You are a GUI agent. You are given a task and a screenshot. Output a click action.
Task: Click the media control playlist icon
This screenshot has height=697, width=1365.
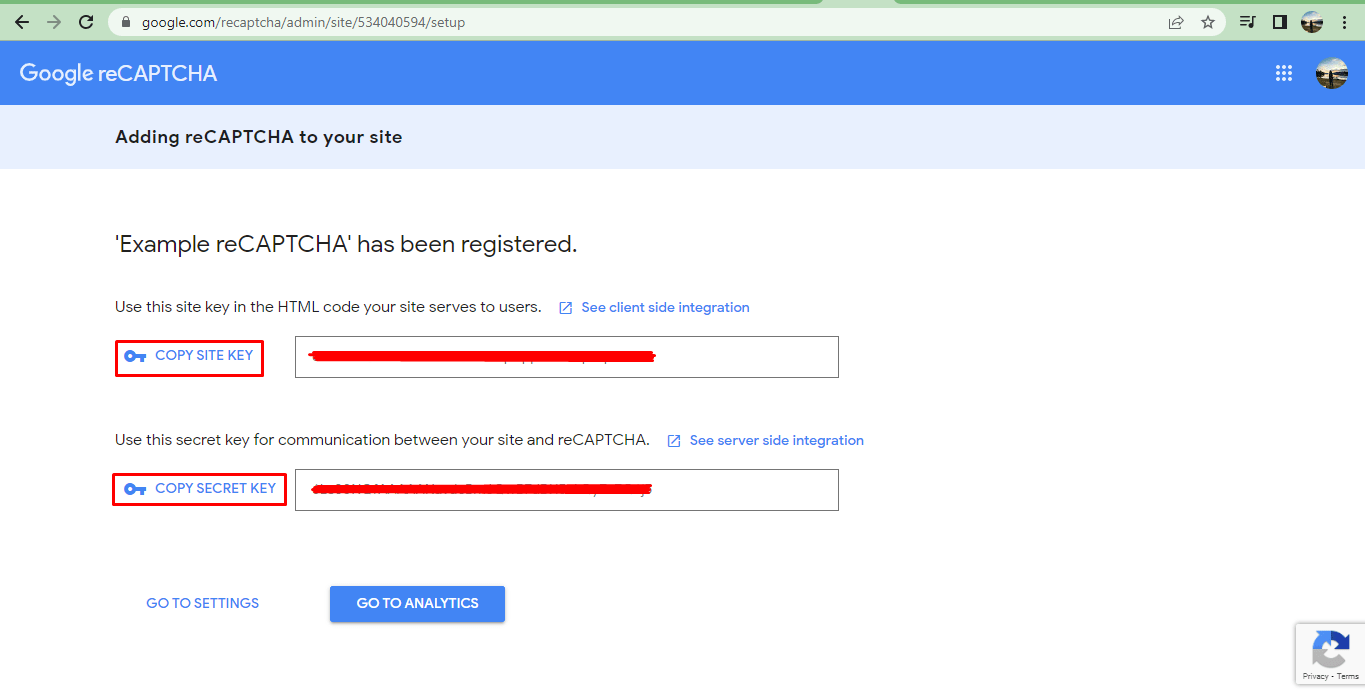coord(1247,22)
